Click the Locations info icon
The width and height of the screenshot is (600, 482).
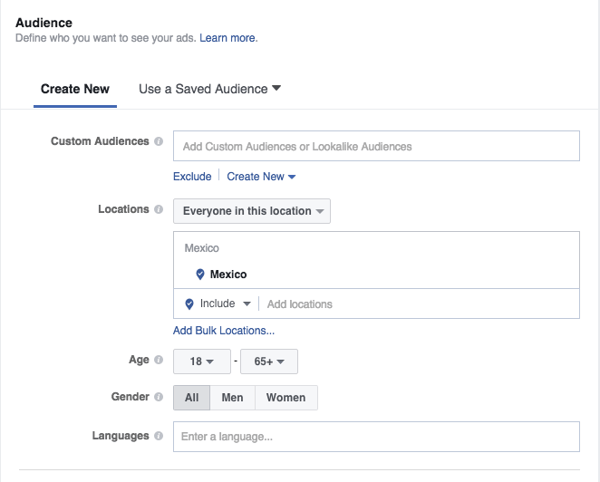(158, 209)
